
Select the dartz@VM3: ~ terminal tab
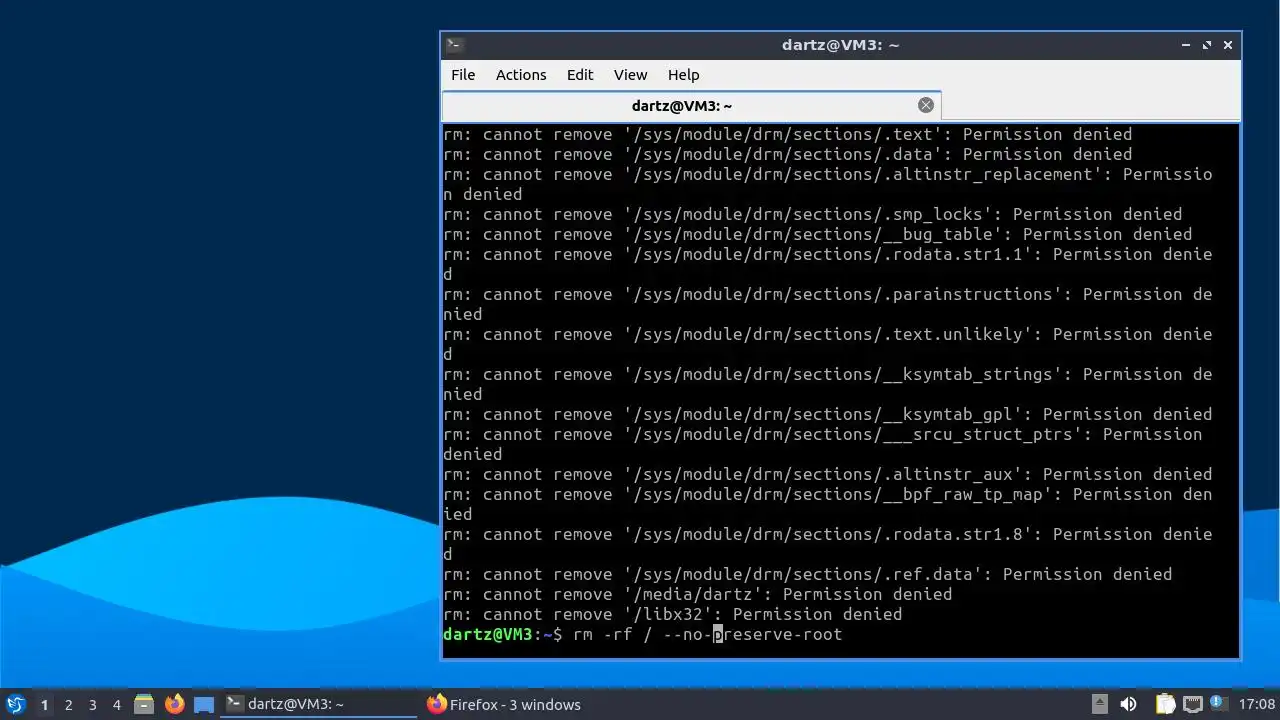691,106
